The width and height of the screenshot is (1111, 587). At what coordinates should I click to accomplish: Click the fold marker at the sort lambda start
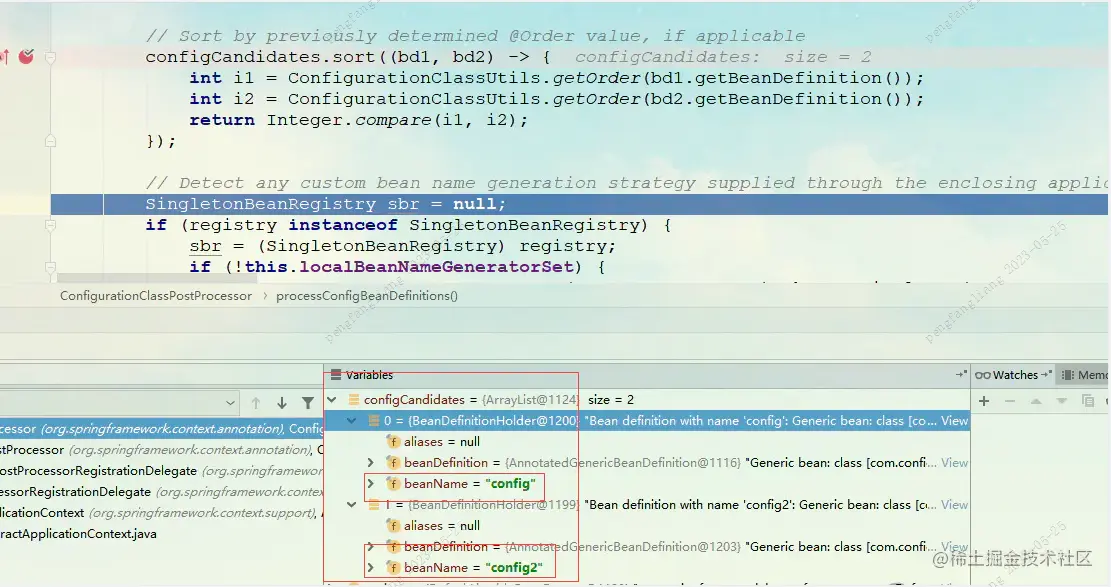pyautogui.click(x=50, y=57)
